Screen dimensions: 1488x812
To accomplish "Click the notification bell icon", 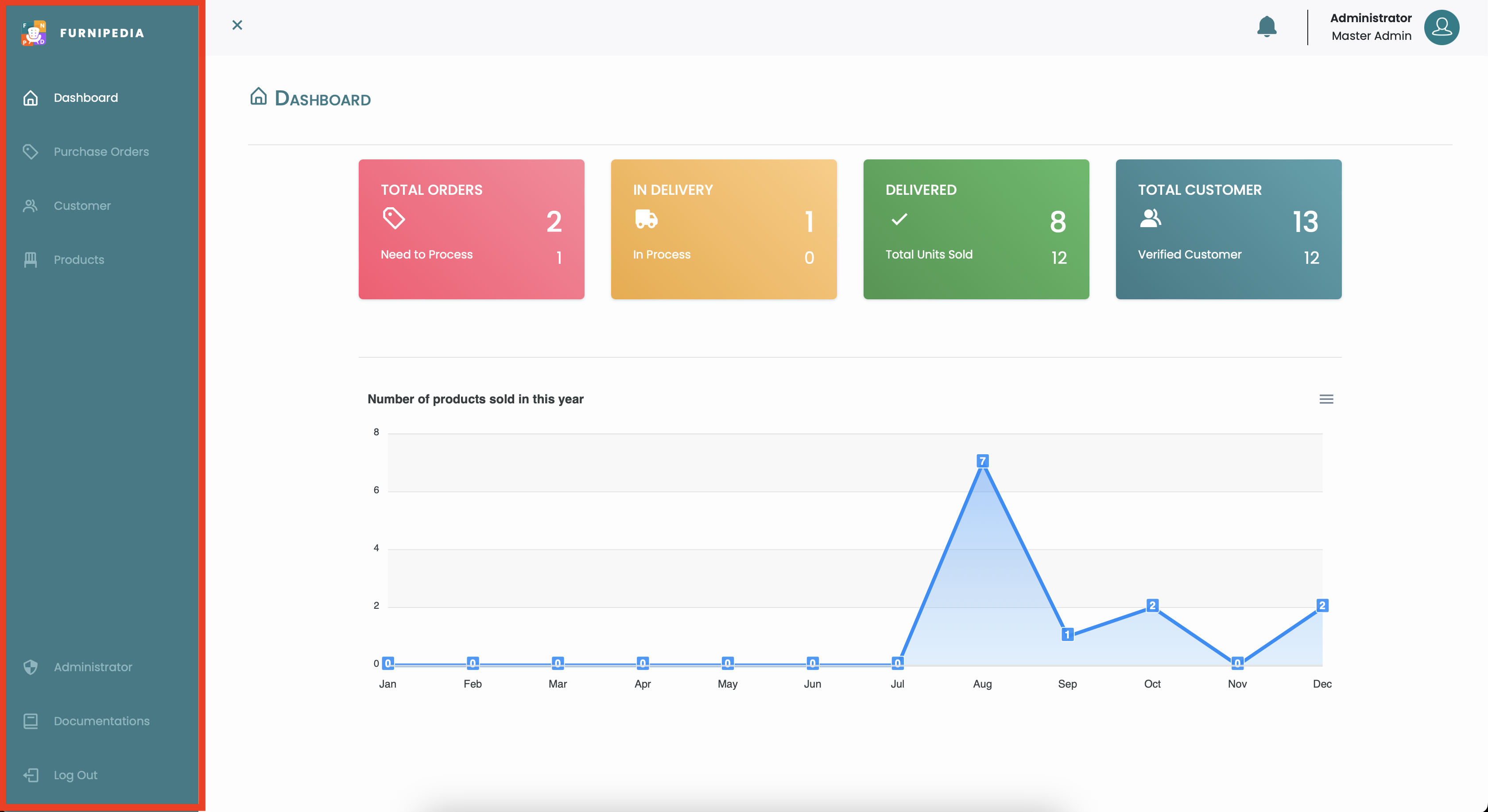I will [x=1266, y=27].
